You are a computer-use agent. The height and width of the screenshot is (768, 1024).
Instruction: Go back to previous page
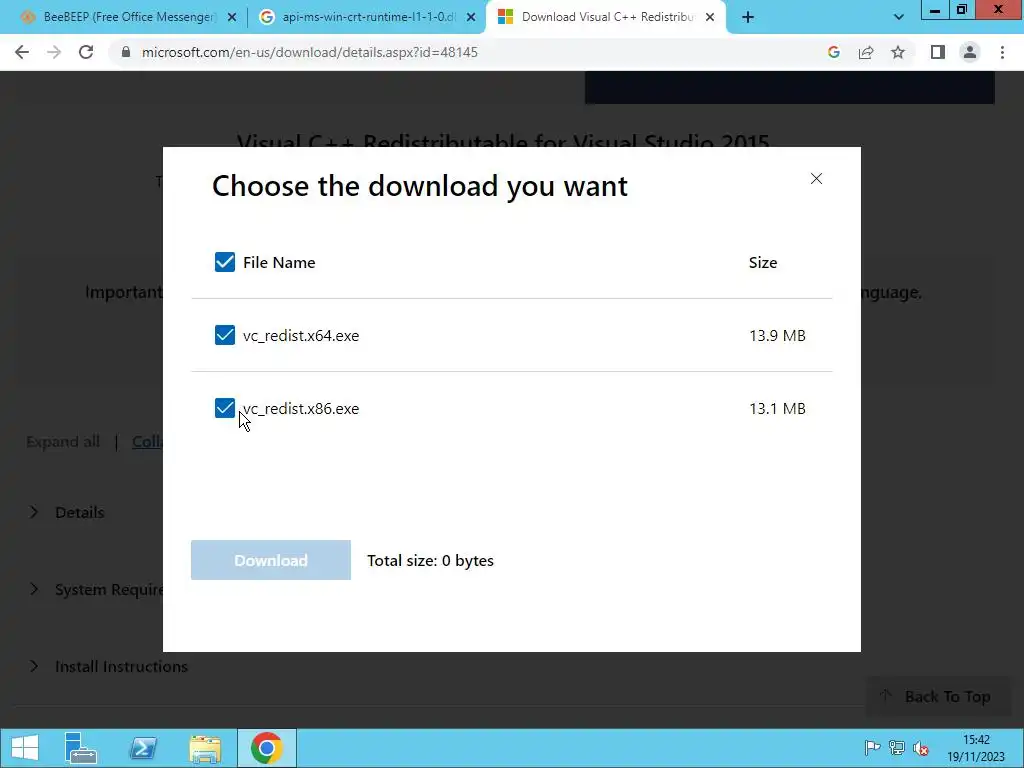click(x=22, y=52)
